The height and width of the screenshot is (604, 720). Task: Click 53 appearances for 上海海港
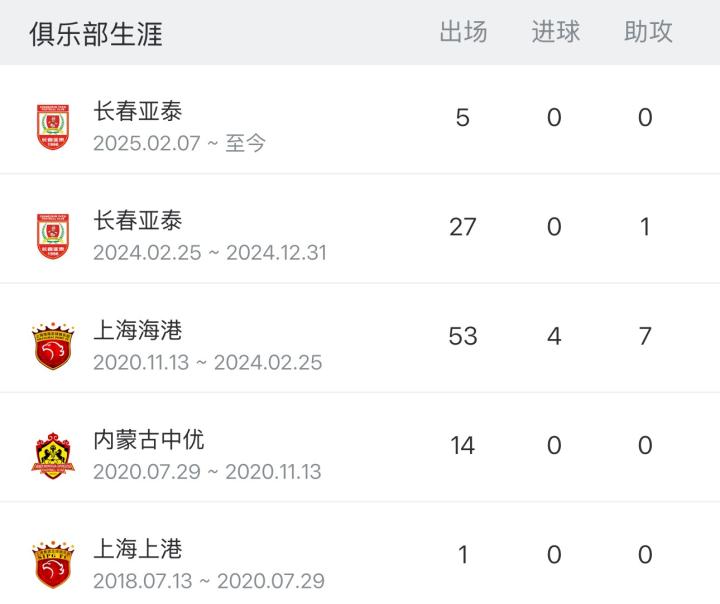(x=463, y=336)
